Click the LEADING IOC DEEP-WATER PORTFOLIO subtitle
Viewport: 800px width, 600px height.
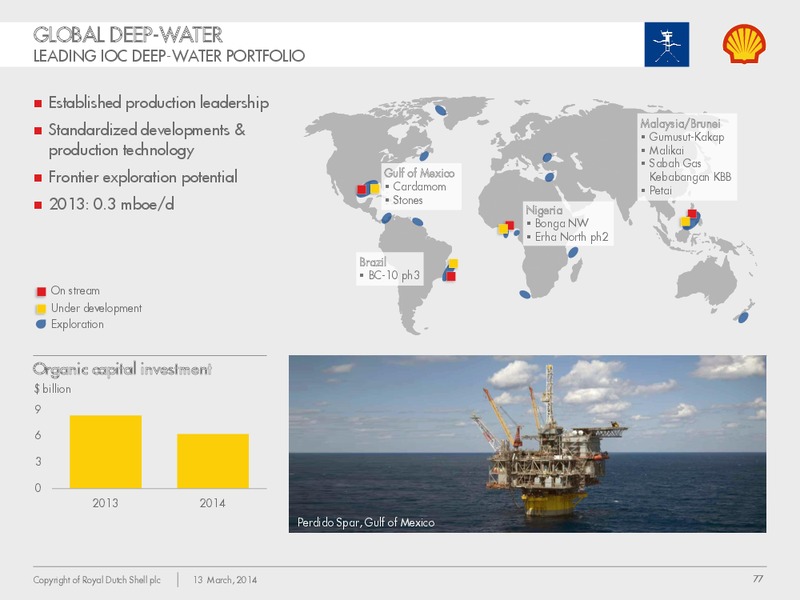[169, 56]
